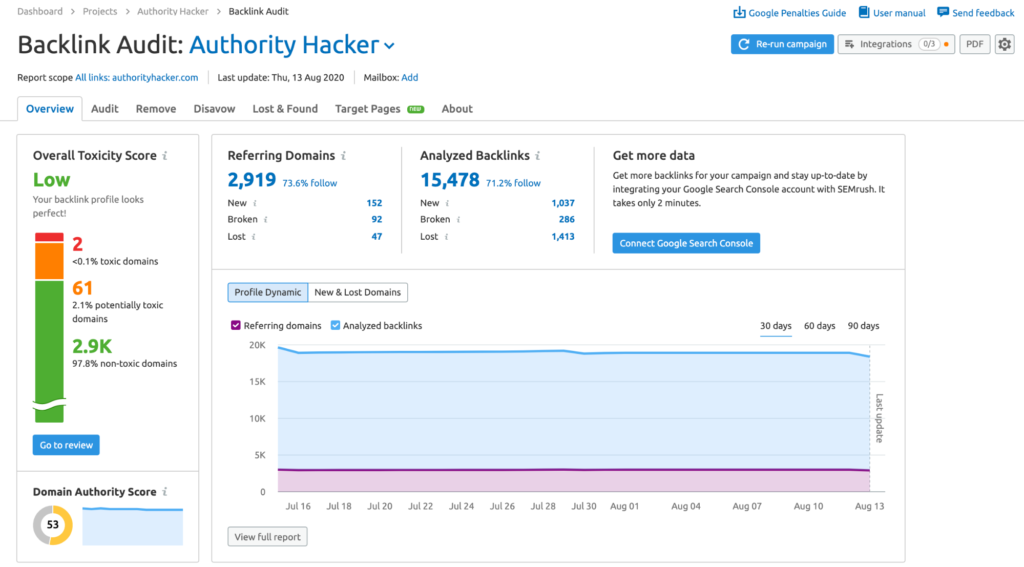This screenshot has height=567, width=1024.
Task: Click the Google Penalties Guide download icon
Action: [x=739, y=12]
